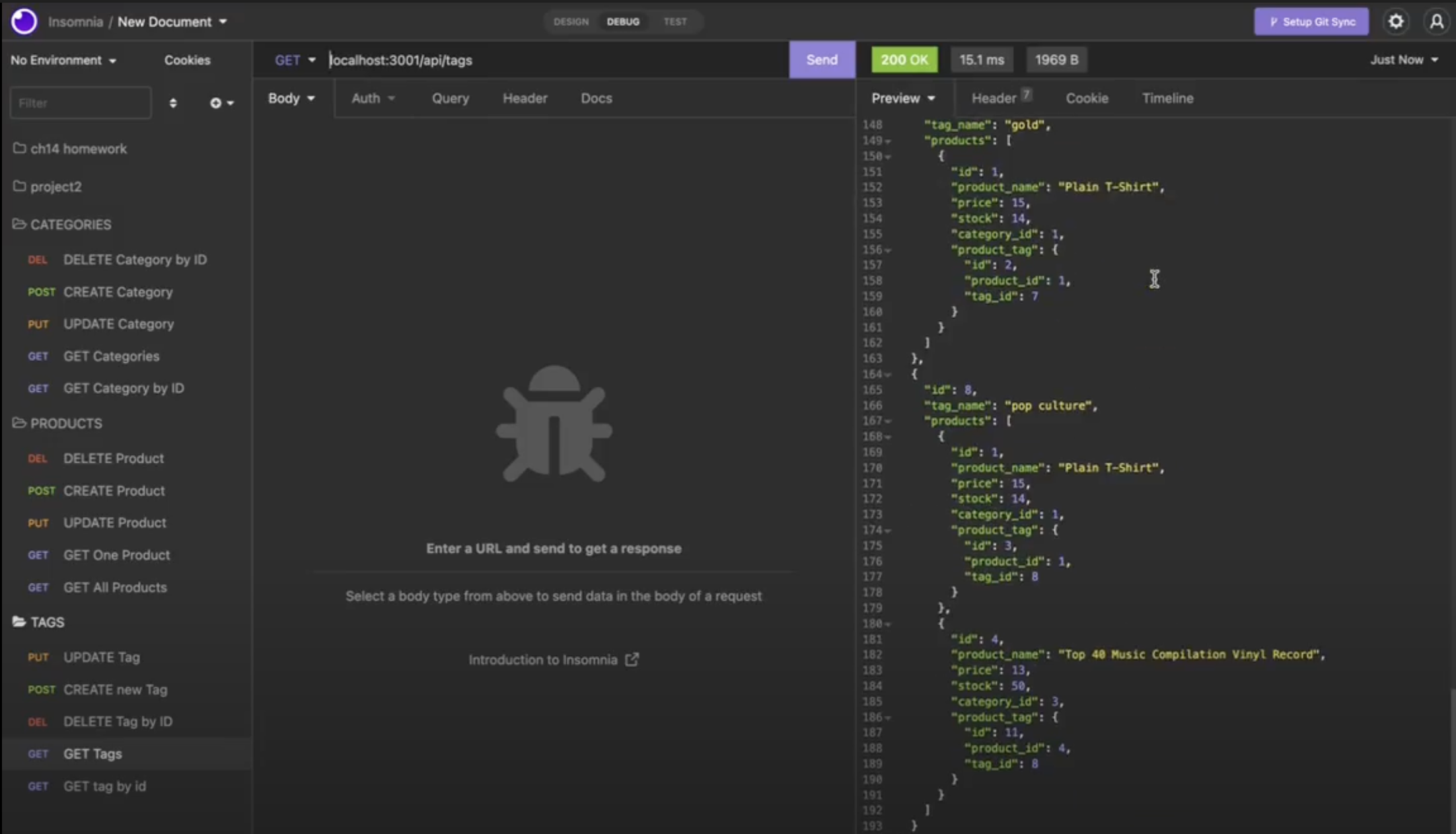This screenshot has height=834, width=1456.
Task: Click the sort requests arrows icon
Action: coord(173,103)
